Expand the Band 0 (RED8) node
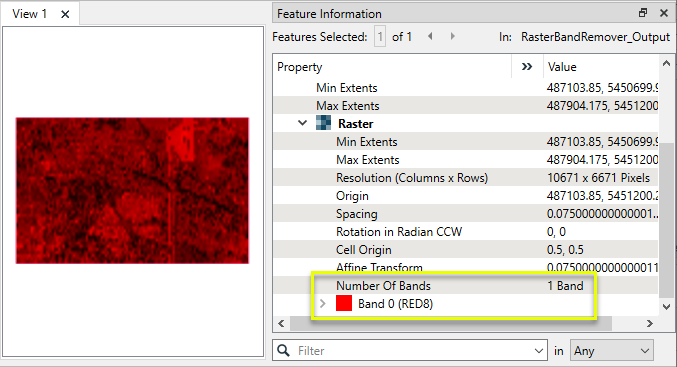 323,304
